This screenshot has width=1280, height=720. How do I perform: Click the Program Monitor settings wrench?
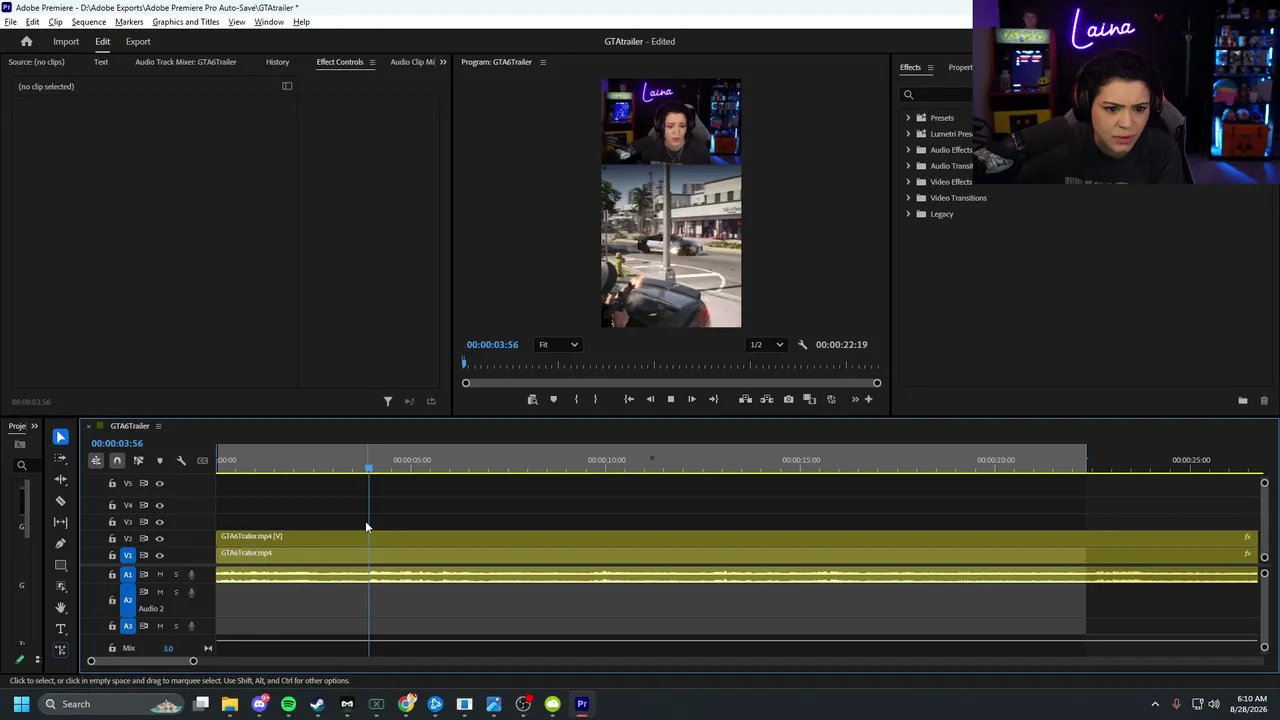(802, 345)
